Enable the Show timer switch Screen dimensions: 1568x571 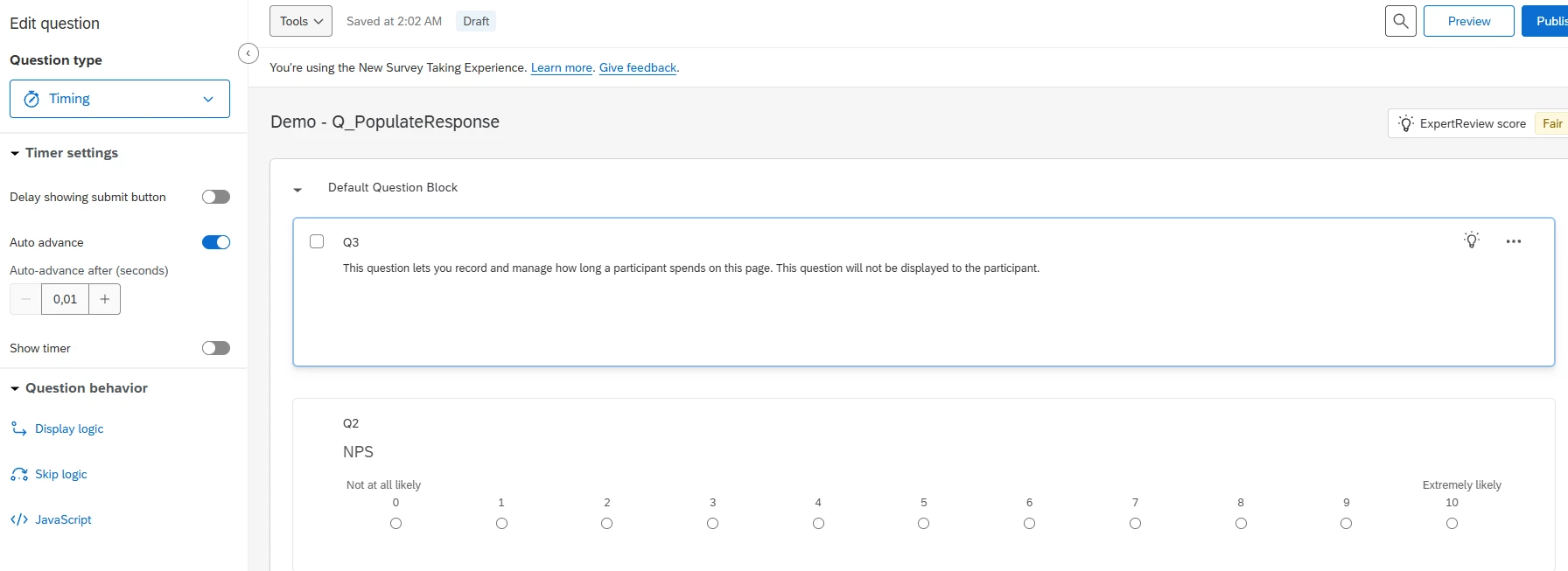pyautogui.click(x=216, y=348)
